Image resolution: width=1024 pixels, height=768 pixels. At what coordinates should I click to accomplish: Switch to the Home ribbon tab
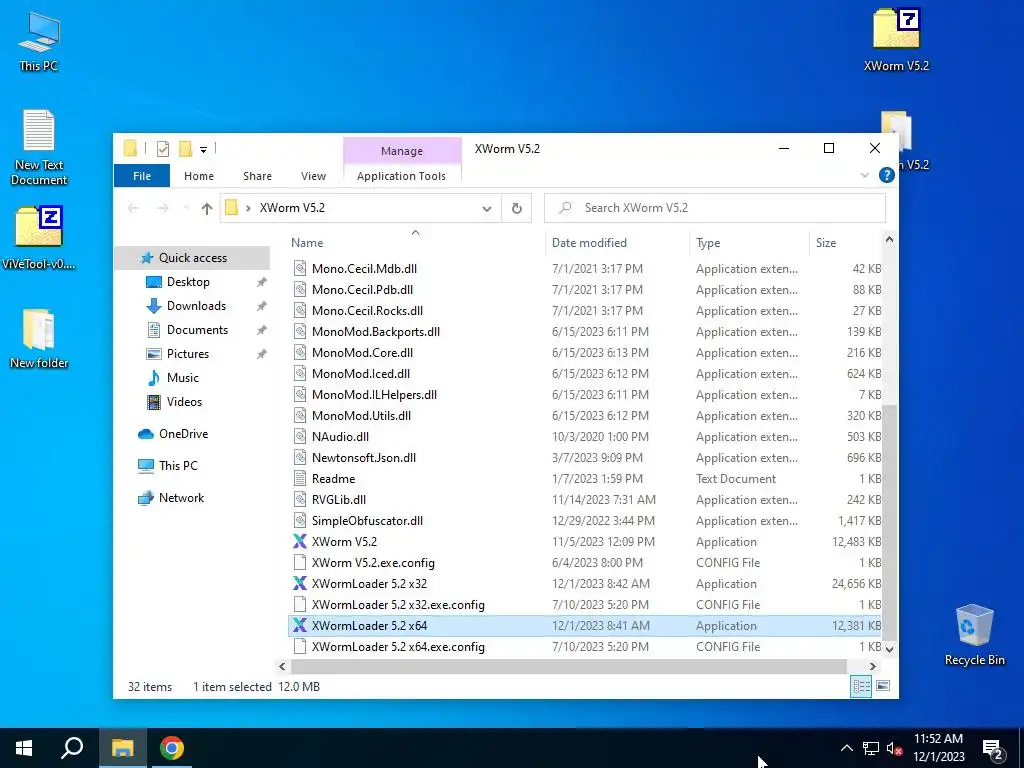click(x=199, y=176)
